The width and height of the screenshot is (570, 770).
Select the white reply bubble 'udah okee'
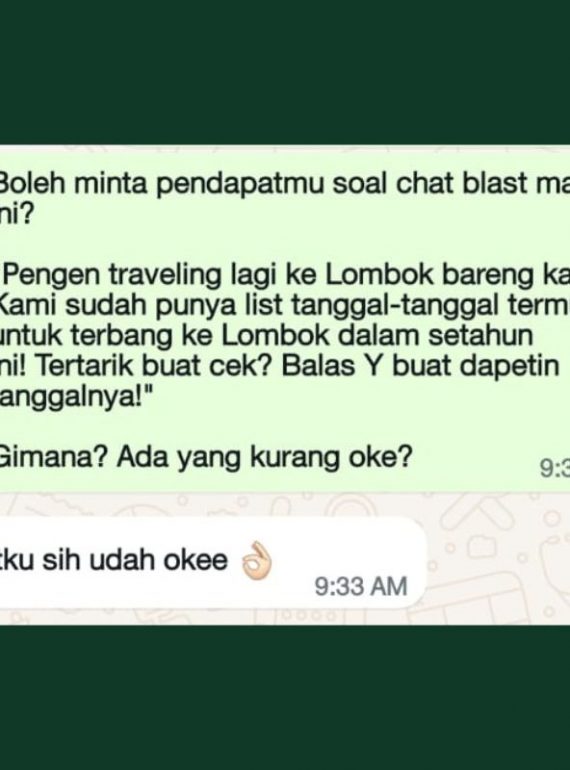(212, 563)
